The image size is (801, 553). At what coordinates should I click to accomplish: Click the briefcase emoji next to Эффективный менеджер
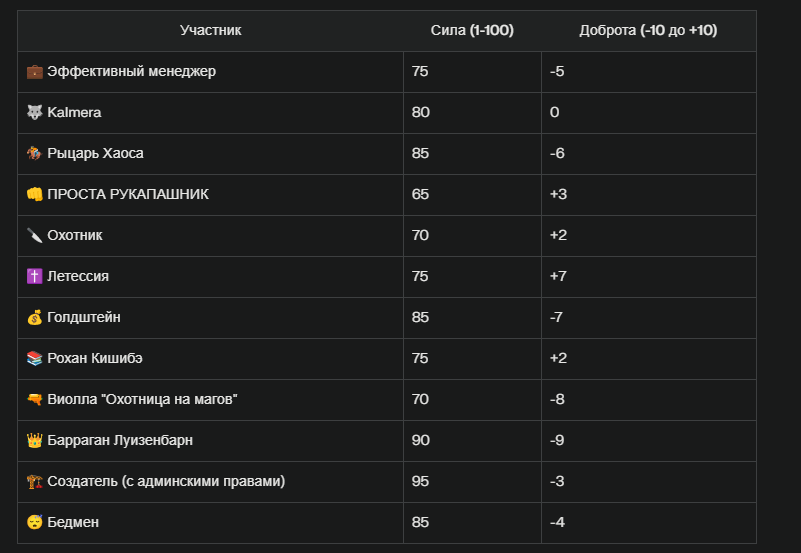point(35,71)
